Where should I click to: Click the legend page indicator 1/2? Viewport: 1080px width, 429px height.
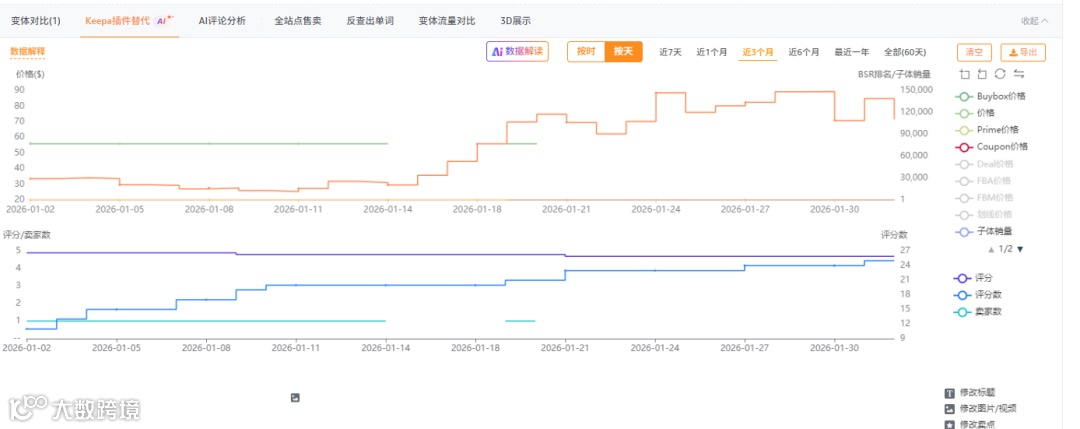click(1006, 249)
